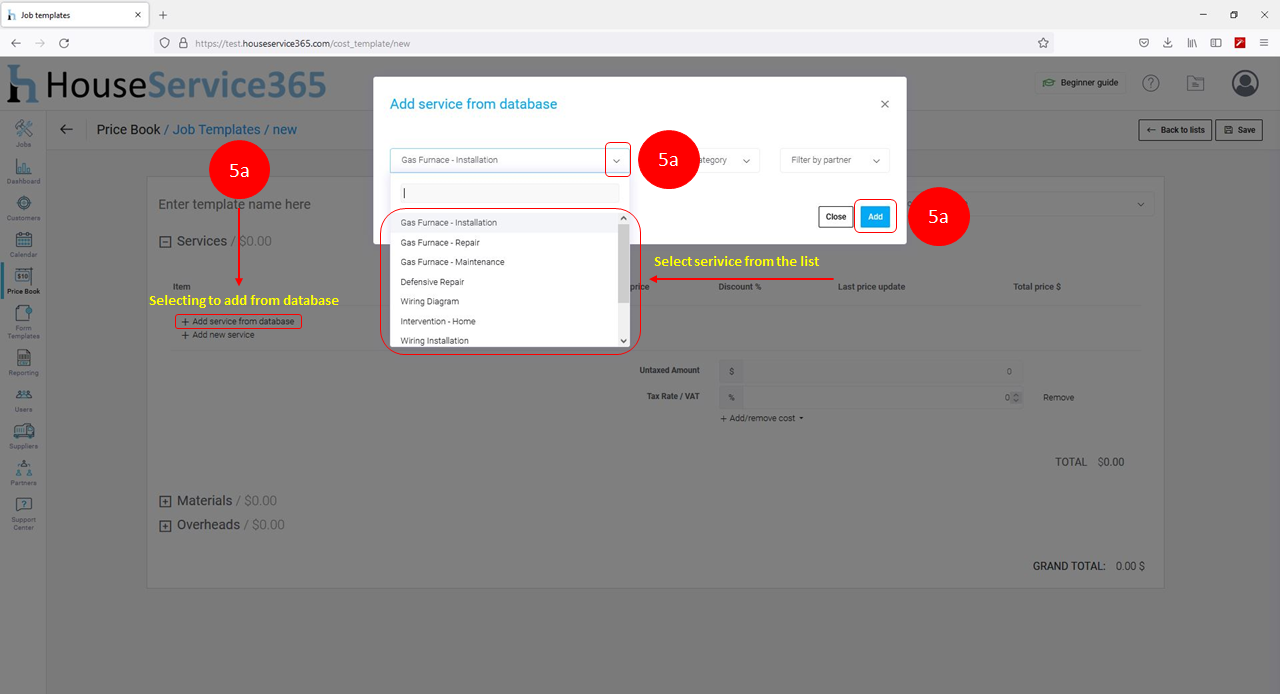1280x694 pixels.
Task: Open Filter by partner dropdown
Action: click(x=834, y=160)
